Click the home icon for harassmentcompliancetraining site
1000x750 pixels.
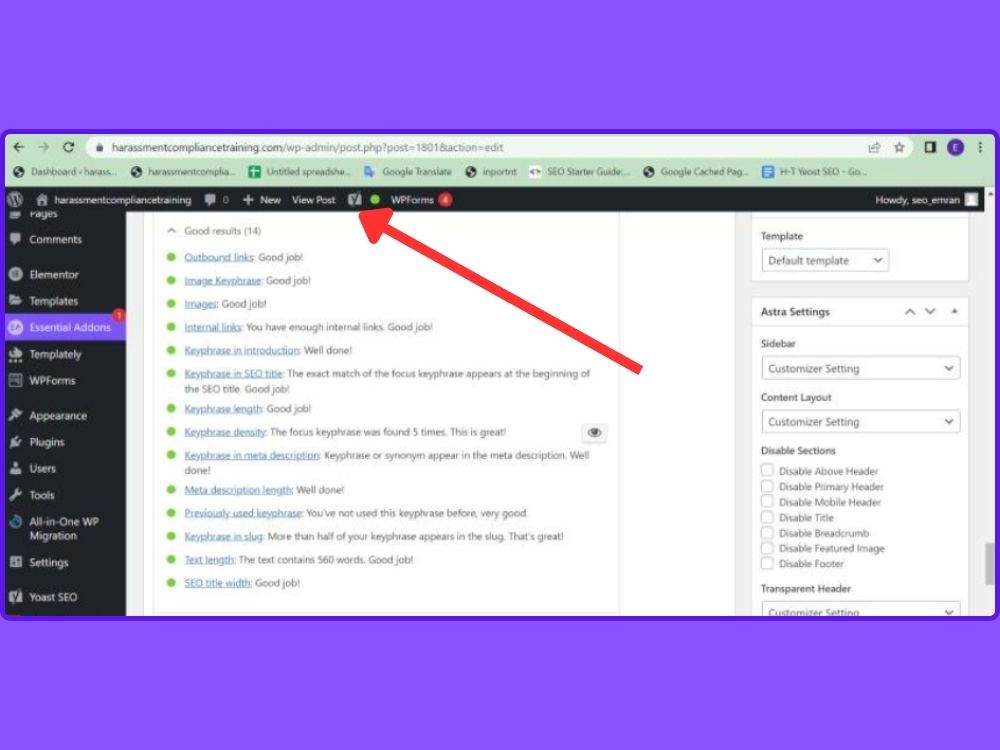[42, 200]
